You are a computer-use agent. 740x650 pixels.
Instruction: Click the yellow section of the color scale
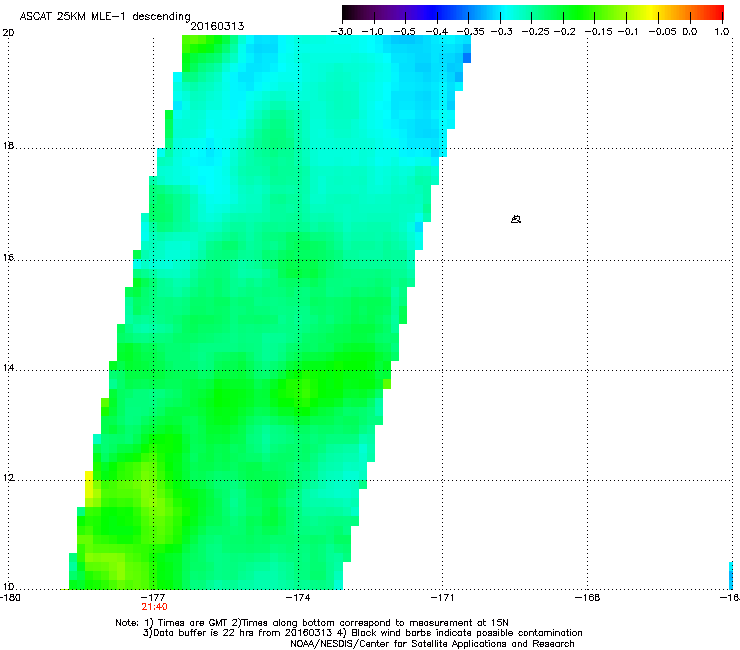tap(651, 12)
